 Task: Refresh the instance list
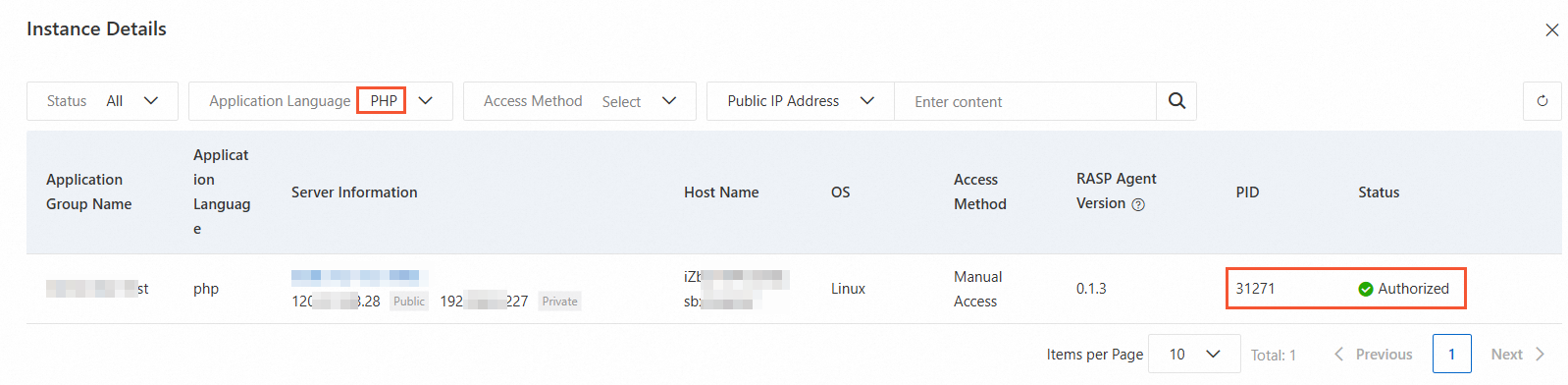1542,101
